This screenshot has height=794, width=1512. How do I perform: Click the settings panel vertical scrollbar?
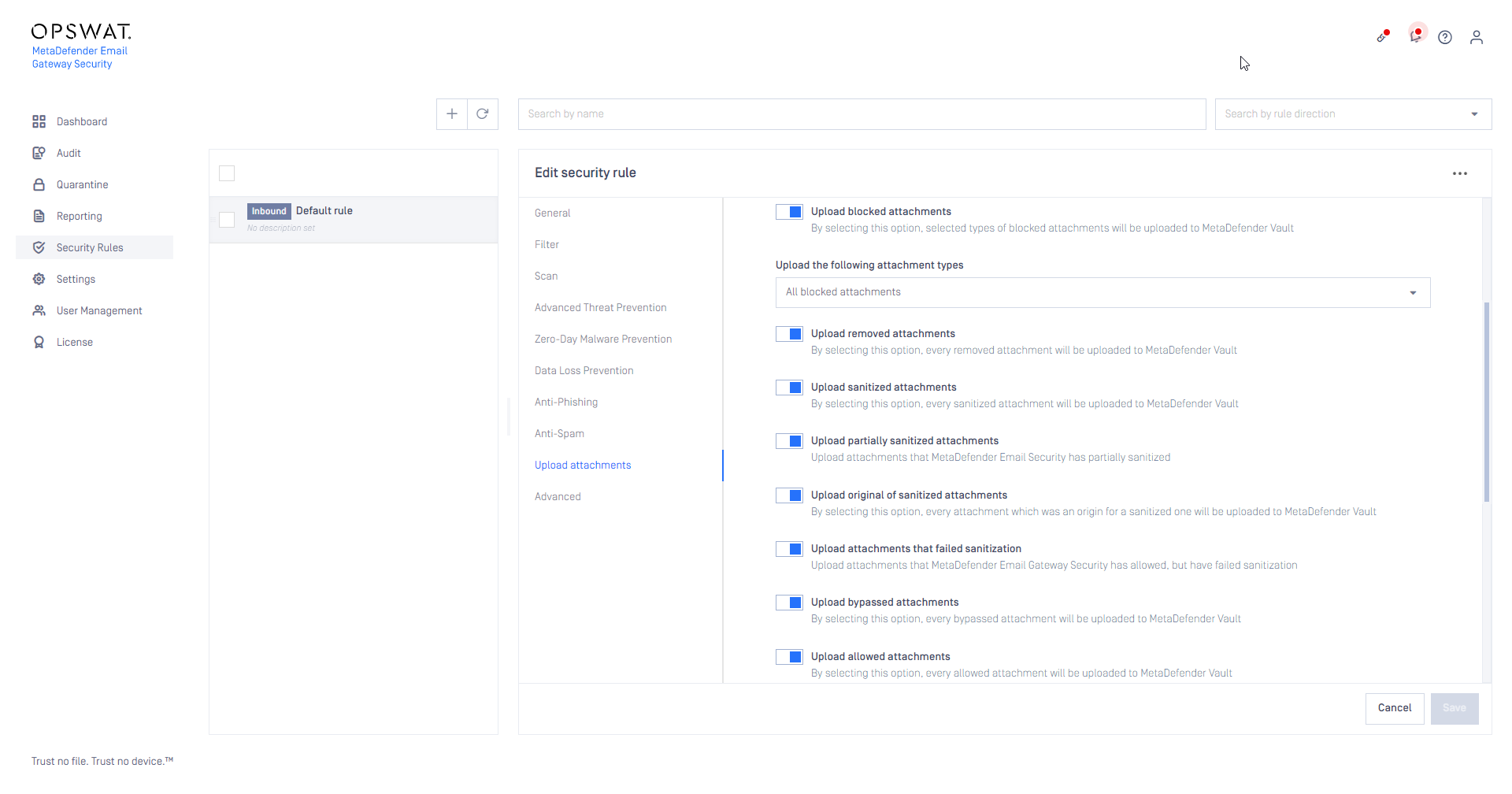1487,402
